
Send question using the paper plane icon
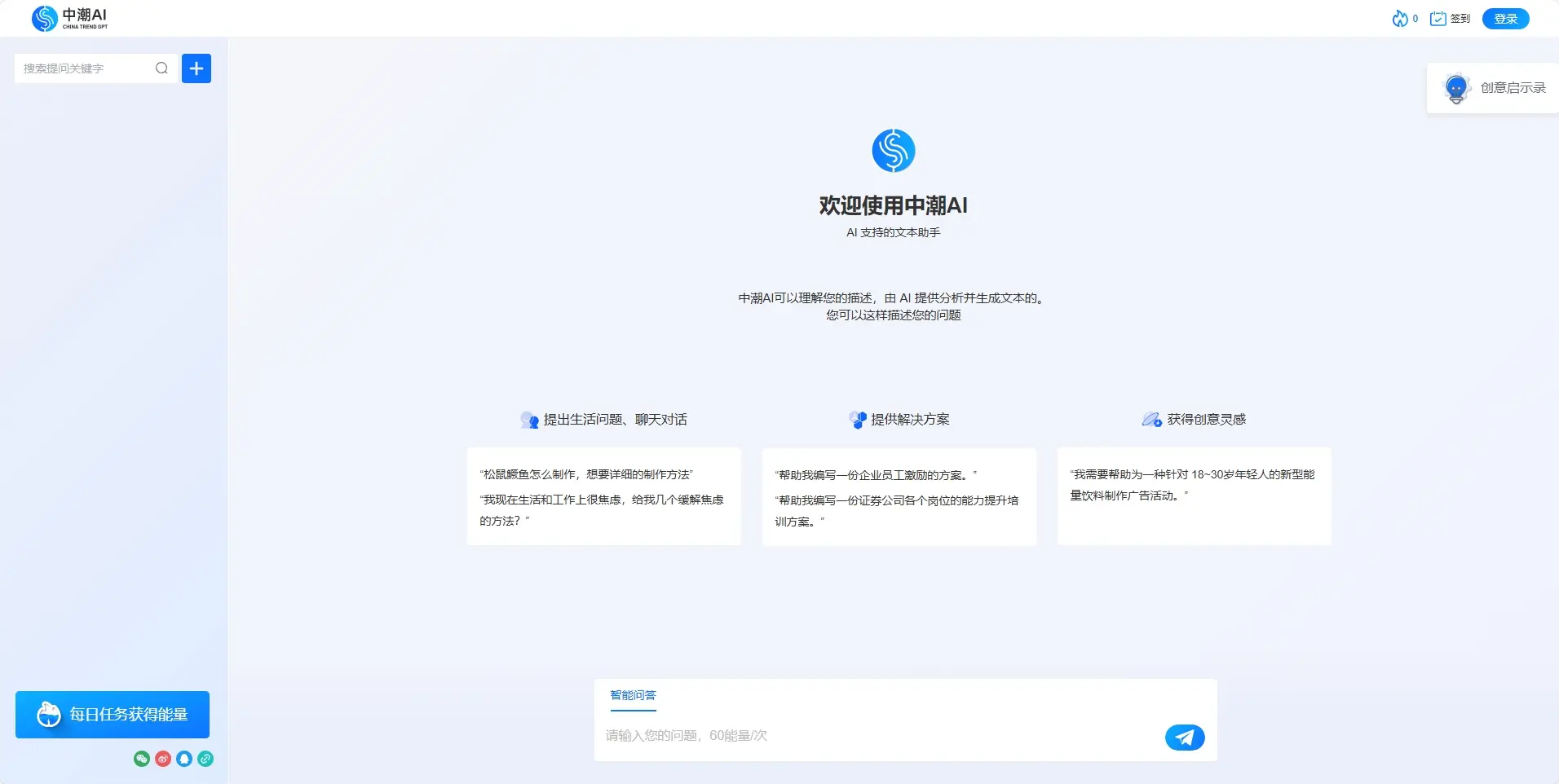click(1183, 737)
